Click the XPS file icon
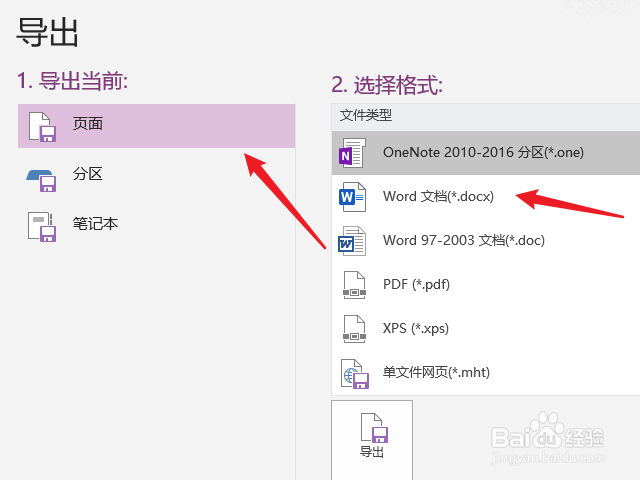The image size is (640, 480). click(354, 329)
